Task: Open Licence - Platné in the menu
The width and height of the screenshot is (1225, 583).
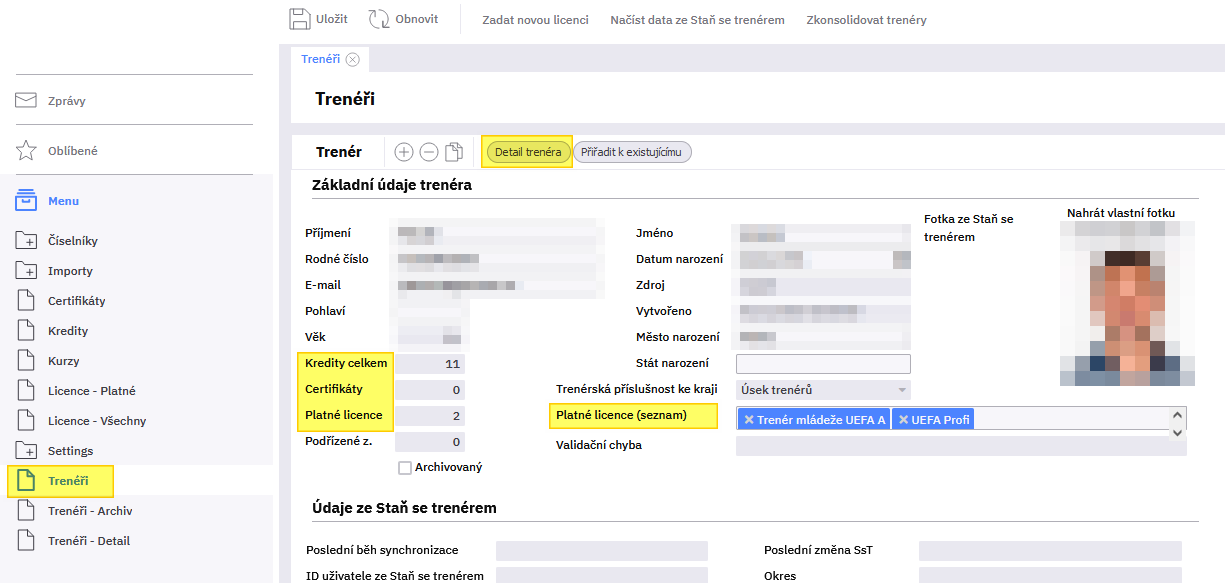Action: click(92, 391)
